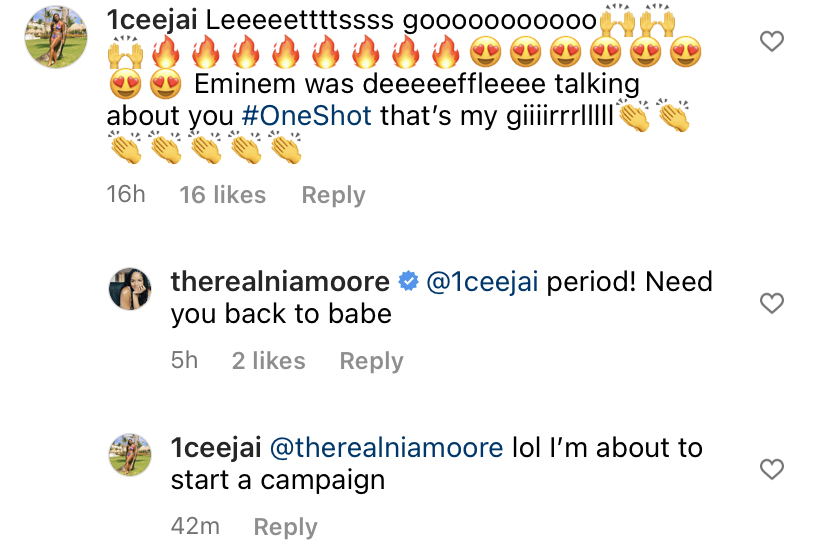The height and width of the screenshot is (546, 828).
Task: Open therealniamoore's profile picture
Action: click(130, 289)
